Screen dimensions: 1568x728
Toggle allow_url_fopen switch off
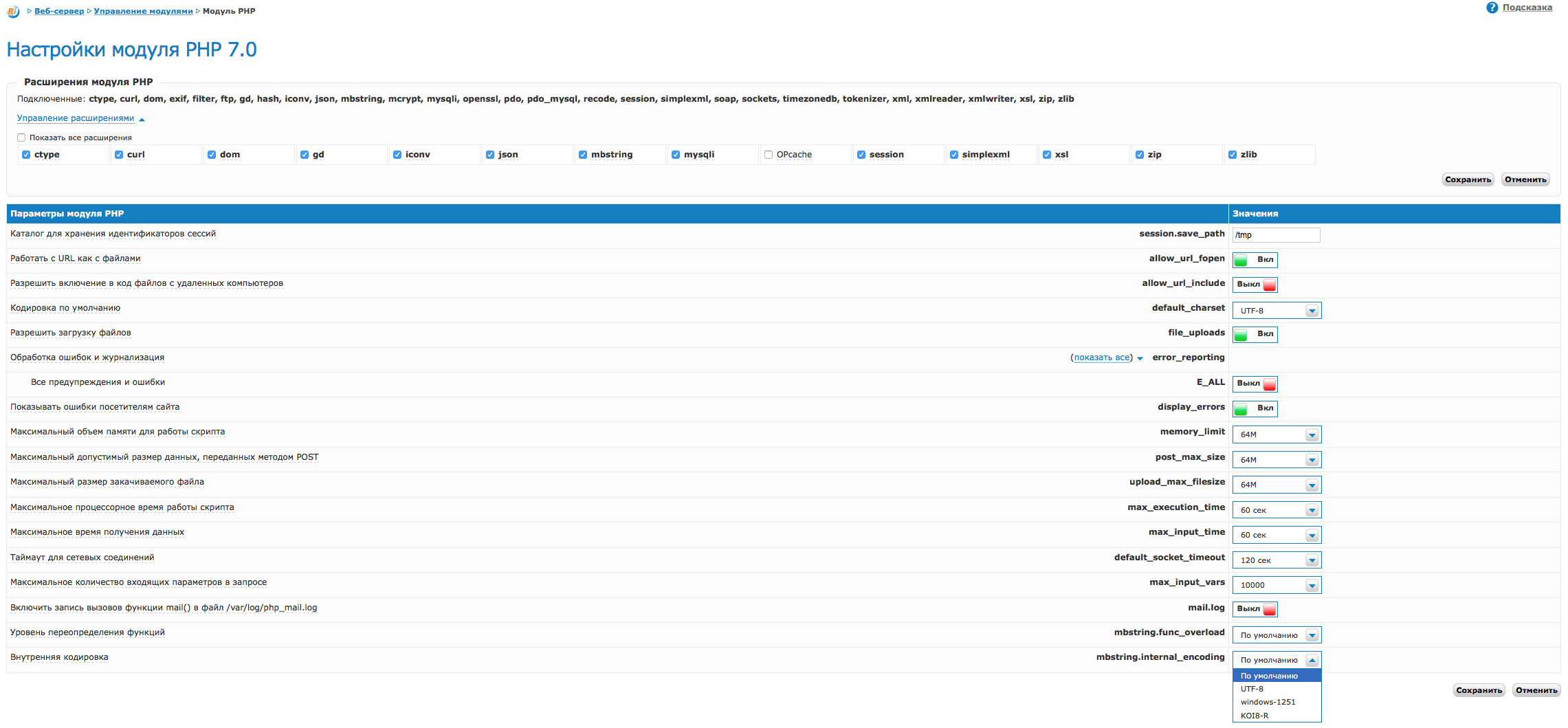pos(1255,260)
